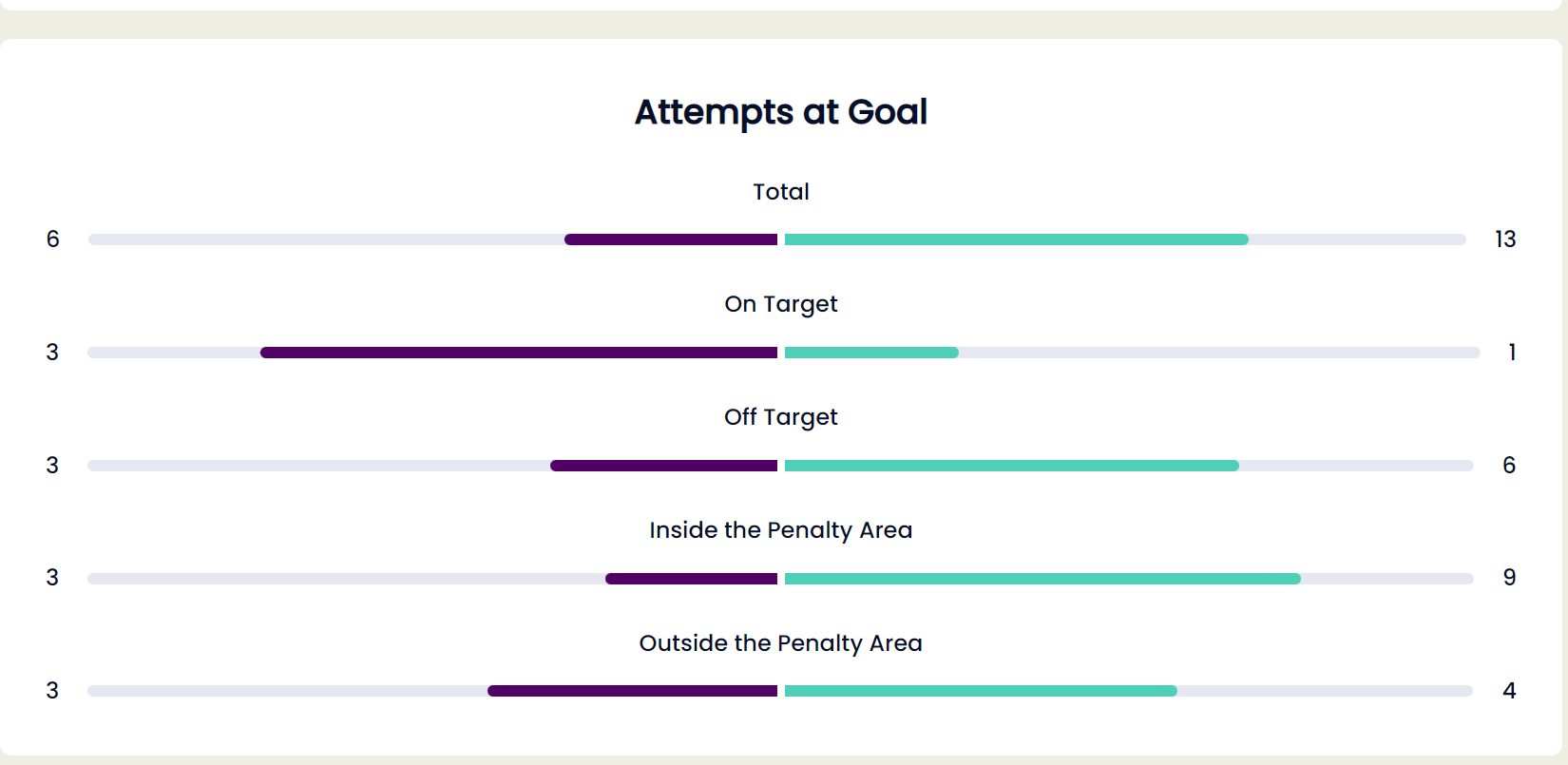Click the purple Off Target bar
The width and height of the screenshot is (1568, 765).
664,466
